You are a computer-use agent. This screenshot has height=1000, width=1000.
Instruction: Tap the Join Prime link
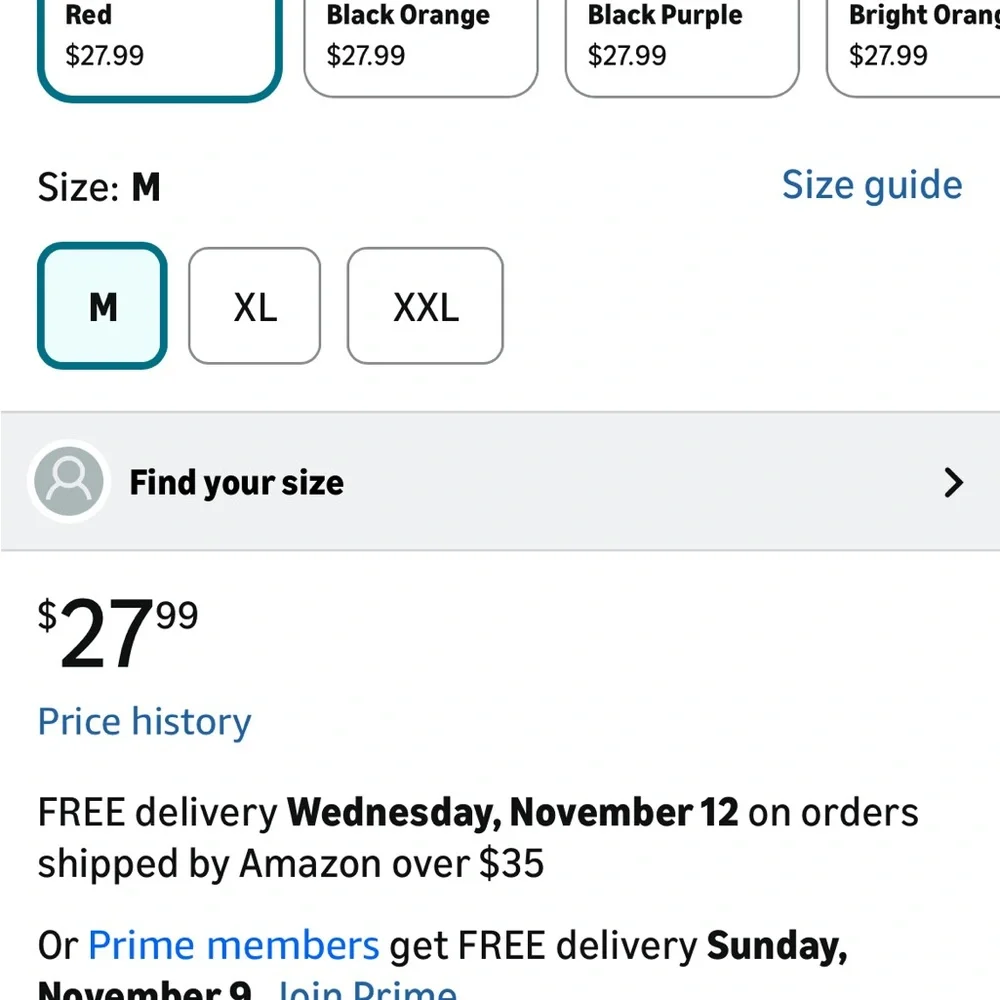[366, 990]
